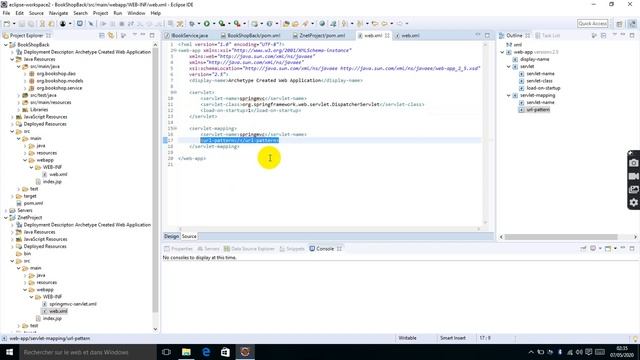
Task: Toggle Link with Editor in Project Explorer
Action: tap(111, 36)
